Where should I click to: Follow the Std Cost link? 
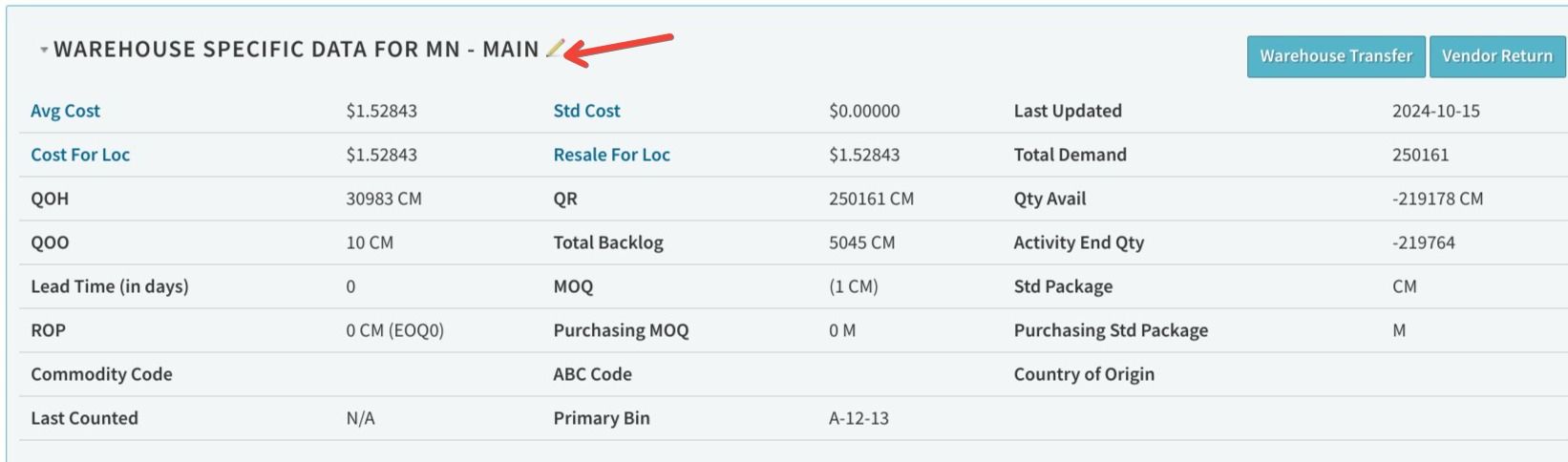[x=586, y=111]
